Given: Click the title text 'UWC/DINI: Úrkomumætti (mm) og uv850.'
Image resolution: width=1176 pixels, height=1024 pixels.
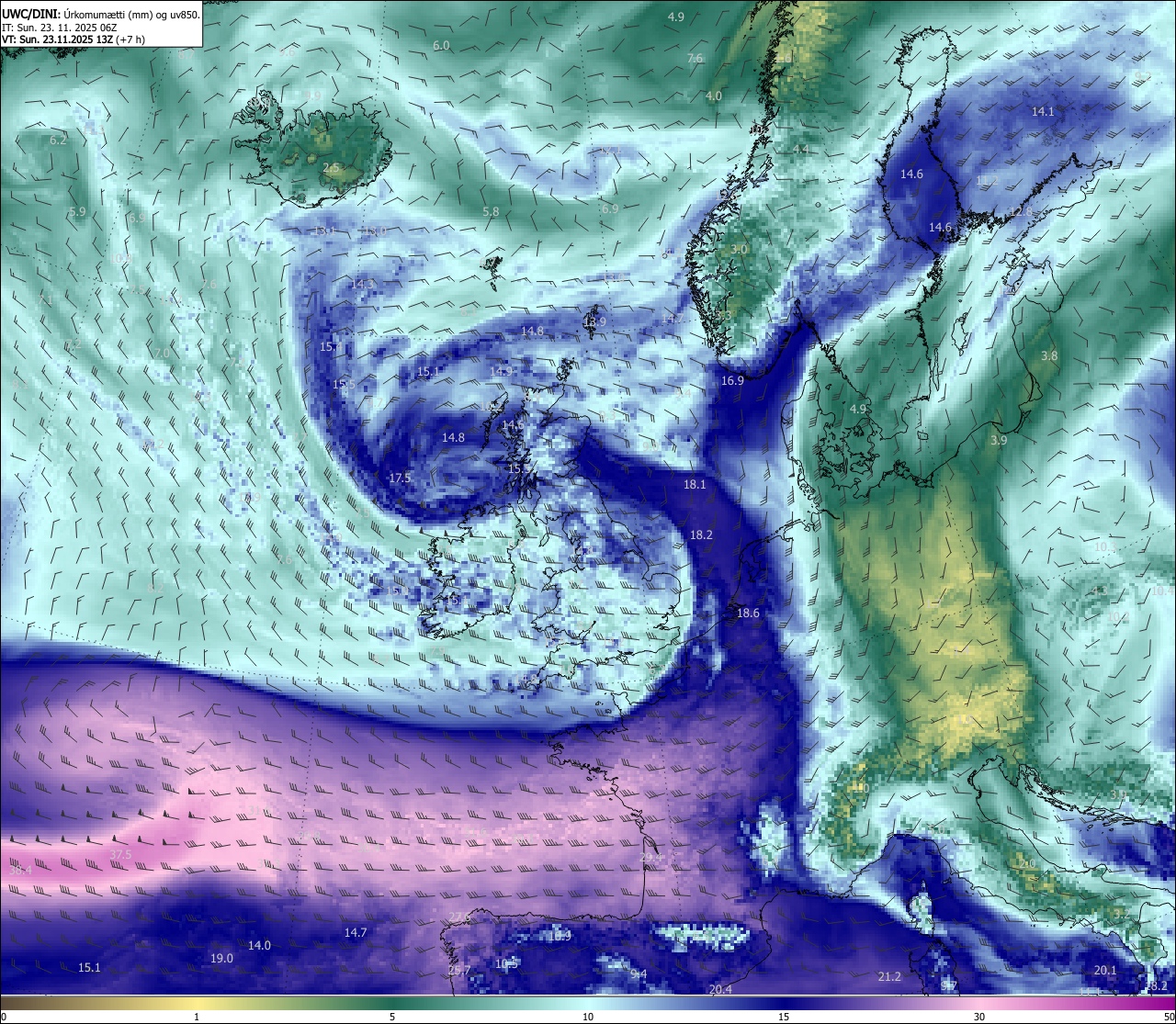Looking at the screenshot, I should coord(101,15).
